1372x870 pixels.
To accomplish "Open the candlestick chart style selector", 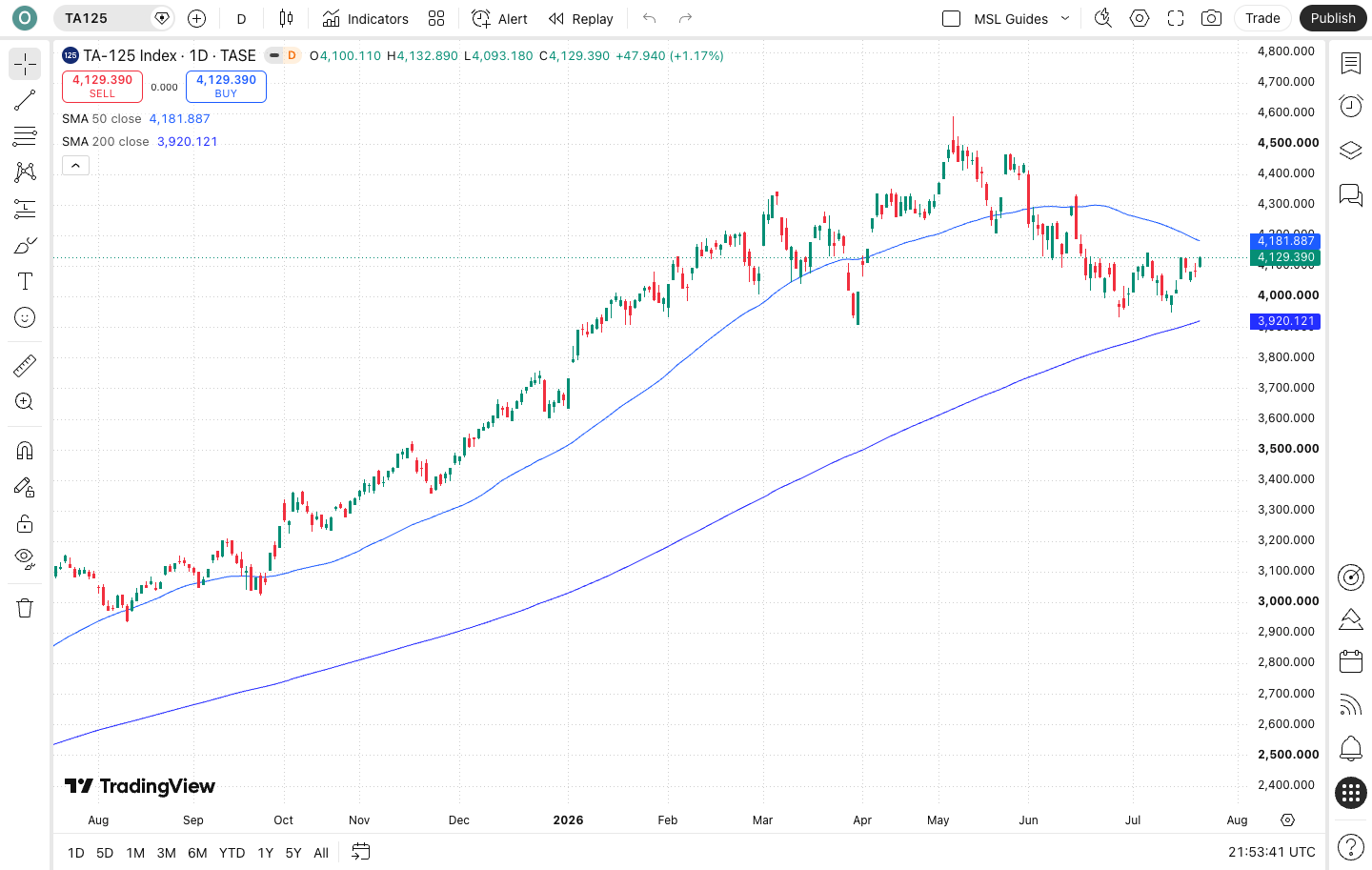I will 286,18.
